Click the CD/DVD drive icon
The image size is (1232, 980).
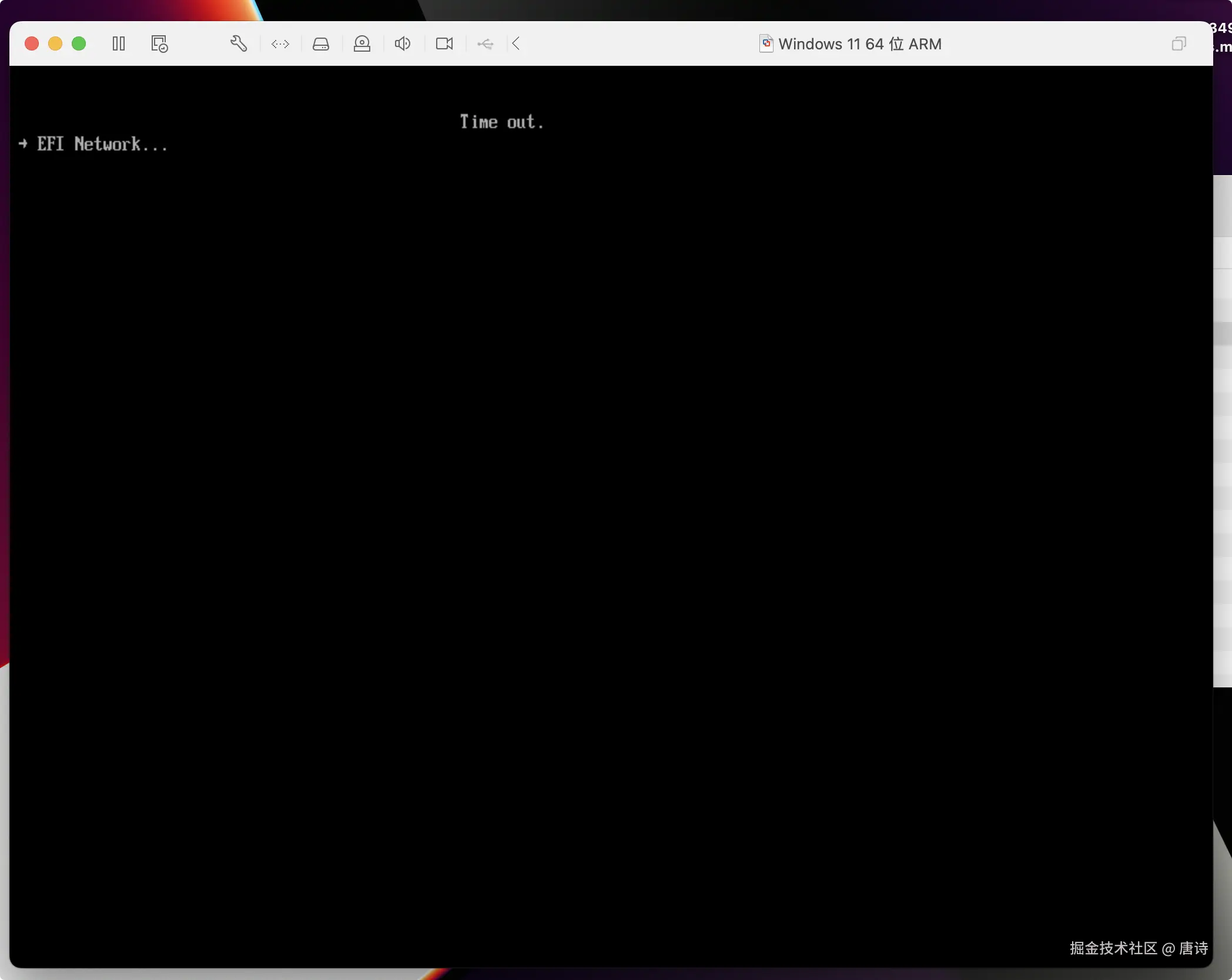pyautogui.click(x=362, y=44)
